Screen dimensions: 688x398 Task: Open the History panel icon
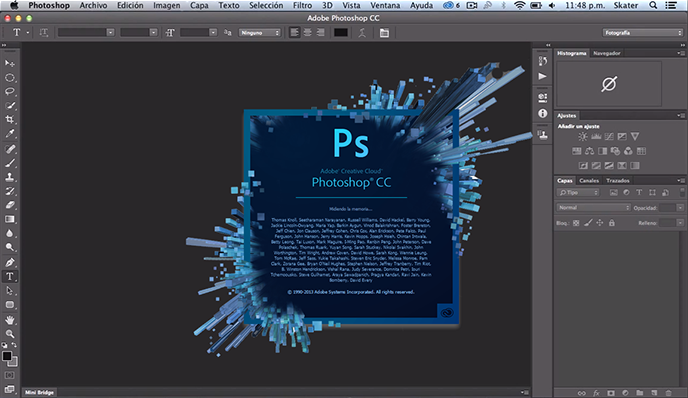pyautogui.click(x=543, y=61)
